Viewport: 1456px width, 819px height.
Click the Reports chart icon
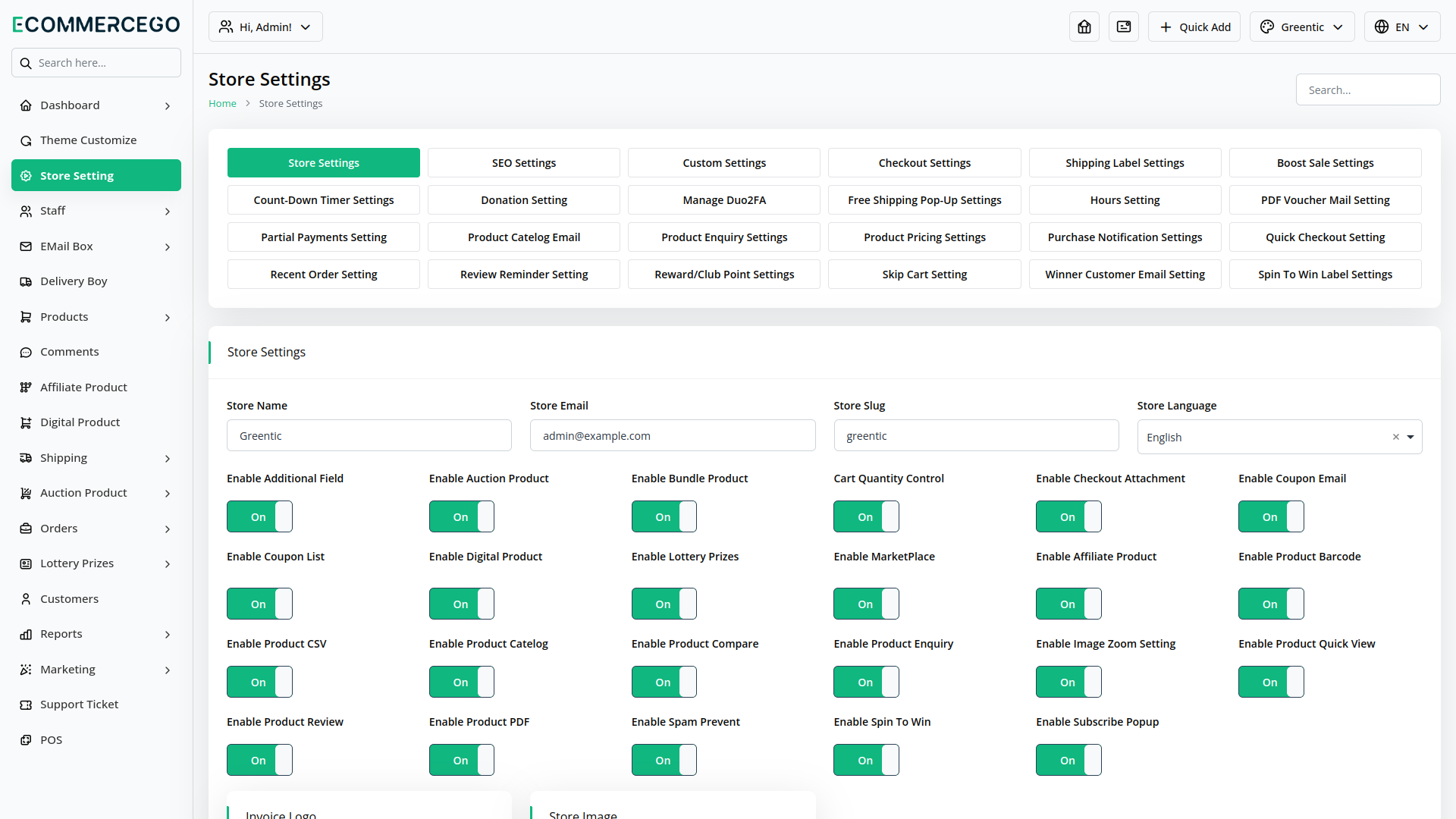tap(26, 634)
